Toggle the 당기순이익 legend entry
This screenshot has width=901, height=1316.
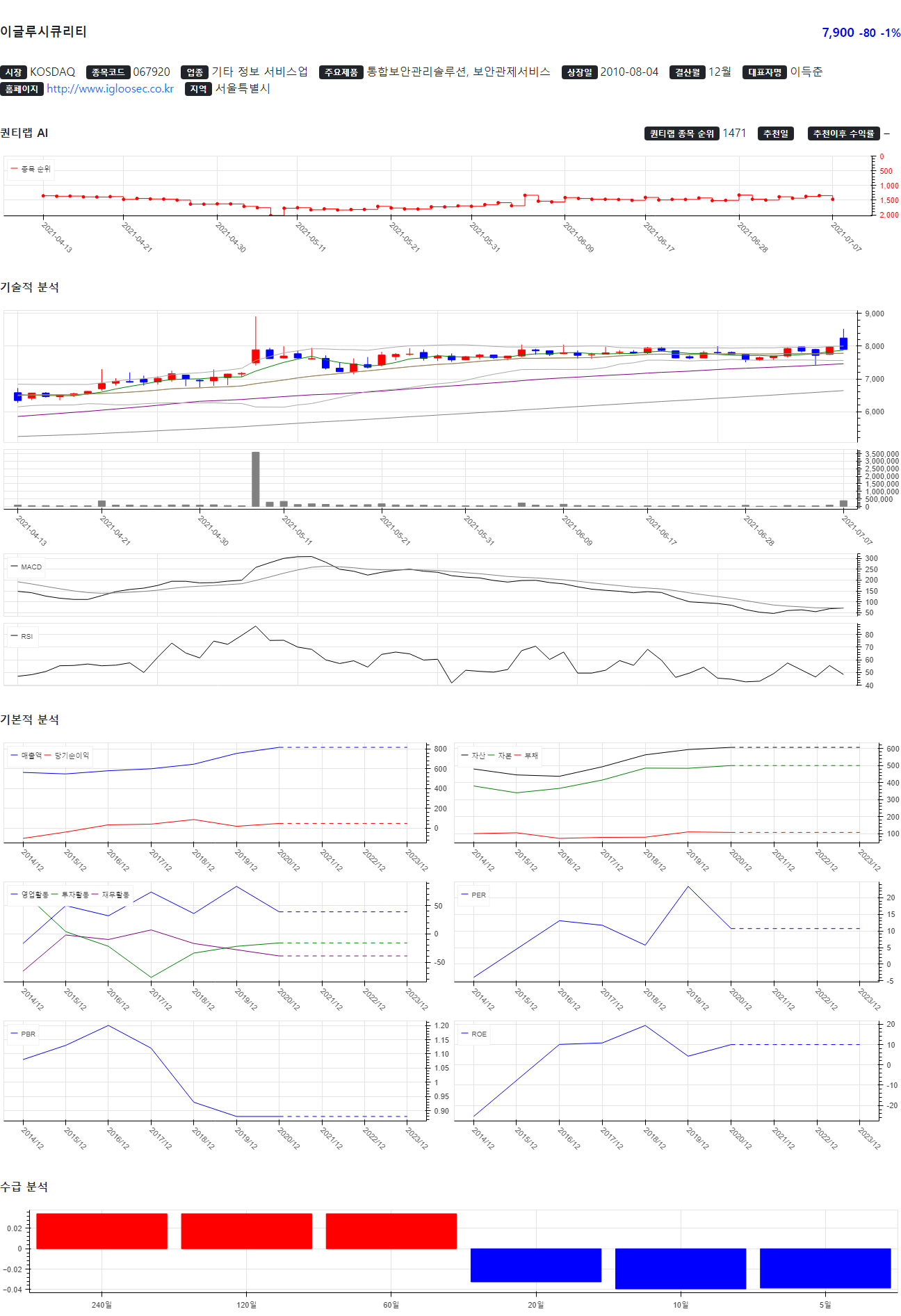(67, 755)
